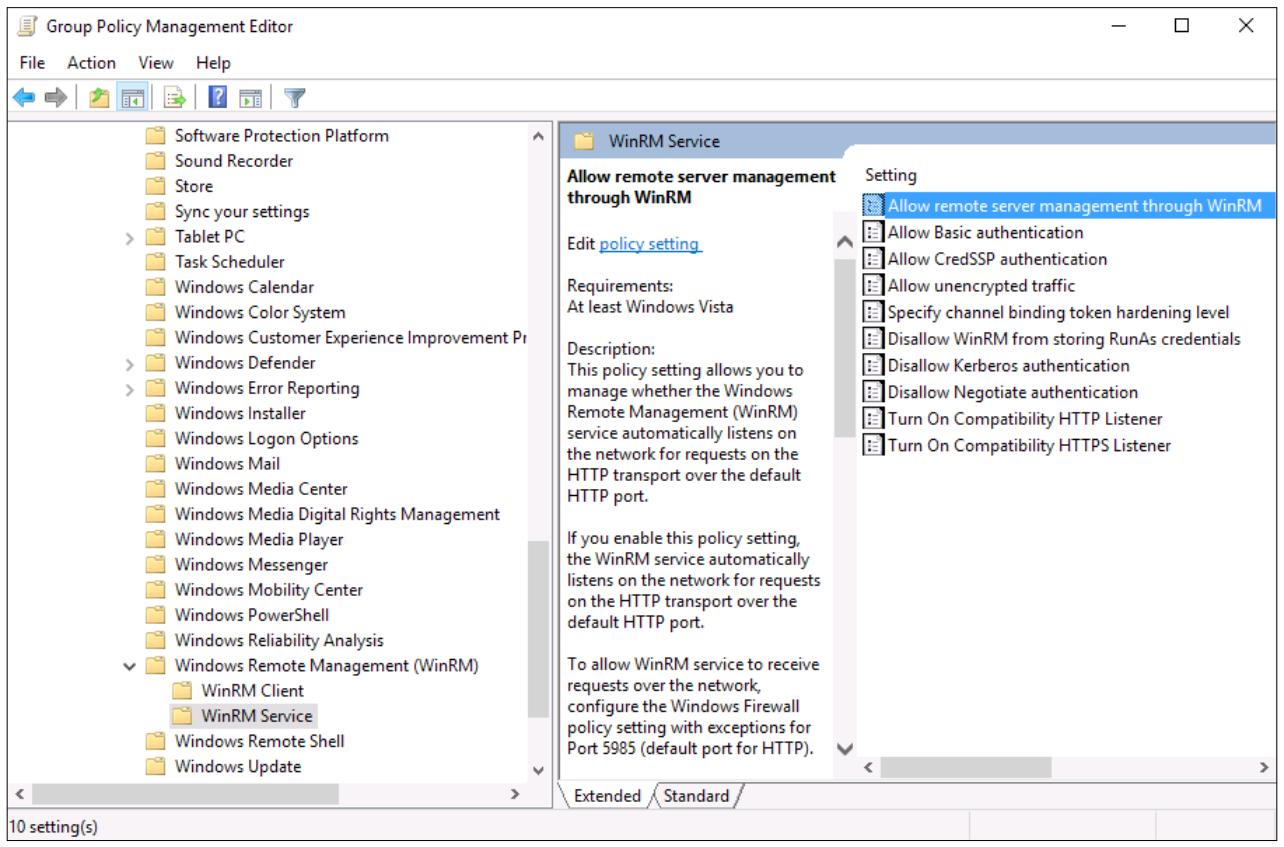Expand the Tablet PC tree node

click(x=129, y=237)
